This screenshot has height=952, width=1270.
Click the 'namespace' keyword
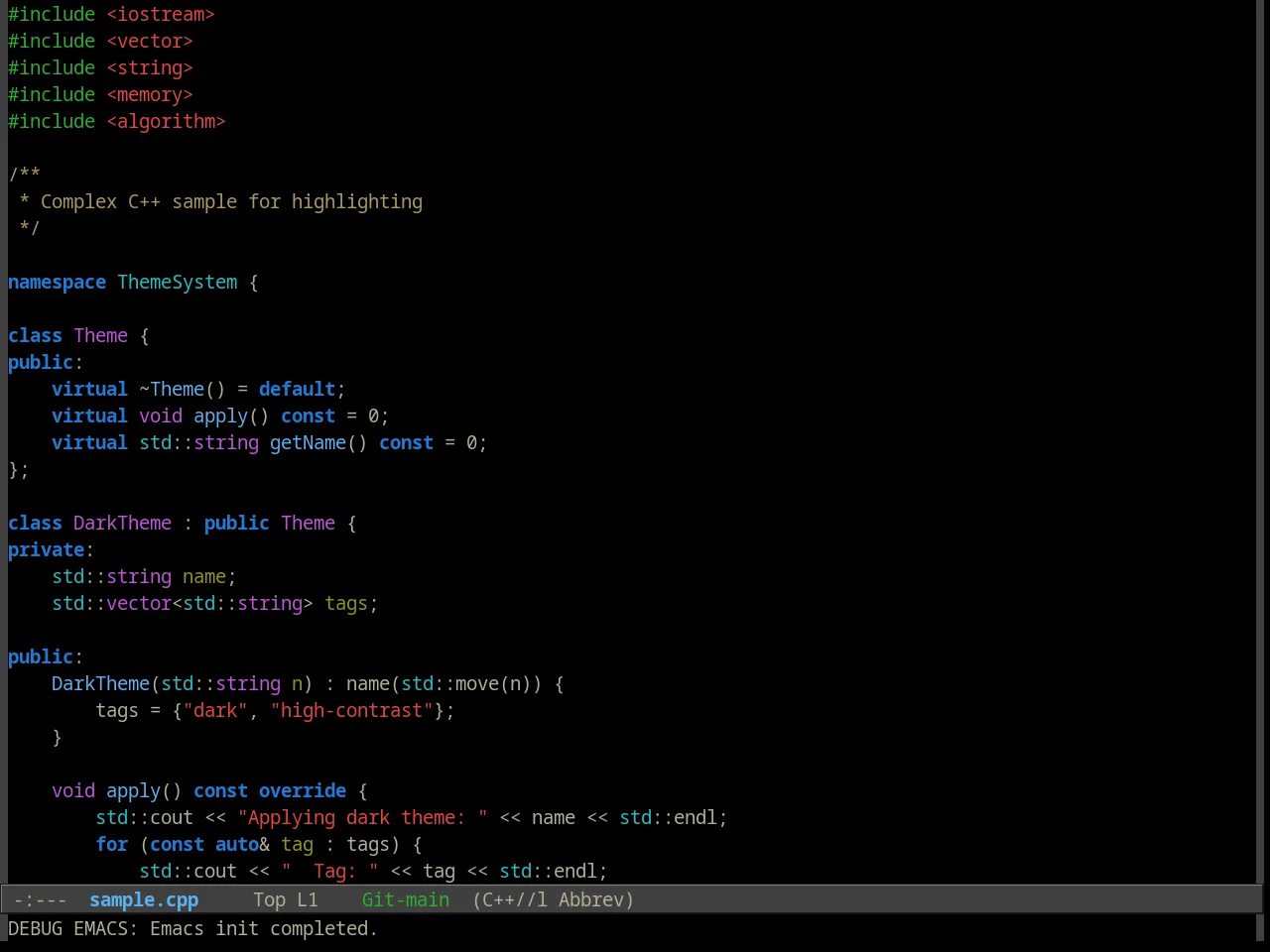coord(57,282)
